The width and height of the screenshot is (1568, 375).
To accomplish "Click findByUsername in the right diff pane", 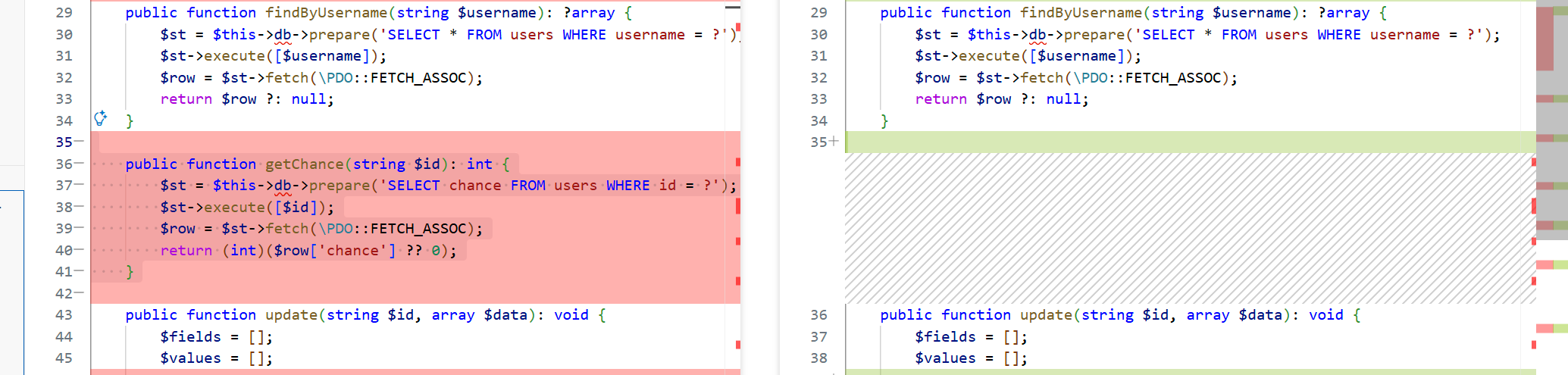I will pyautogui.click(x=1081, y=13).
